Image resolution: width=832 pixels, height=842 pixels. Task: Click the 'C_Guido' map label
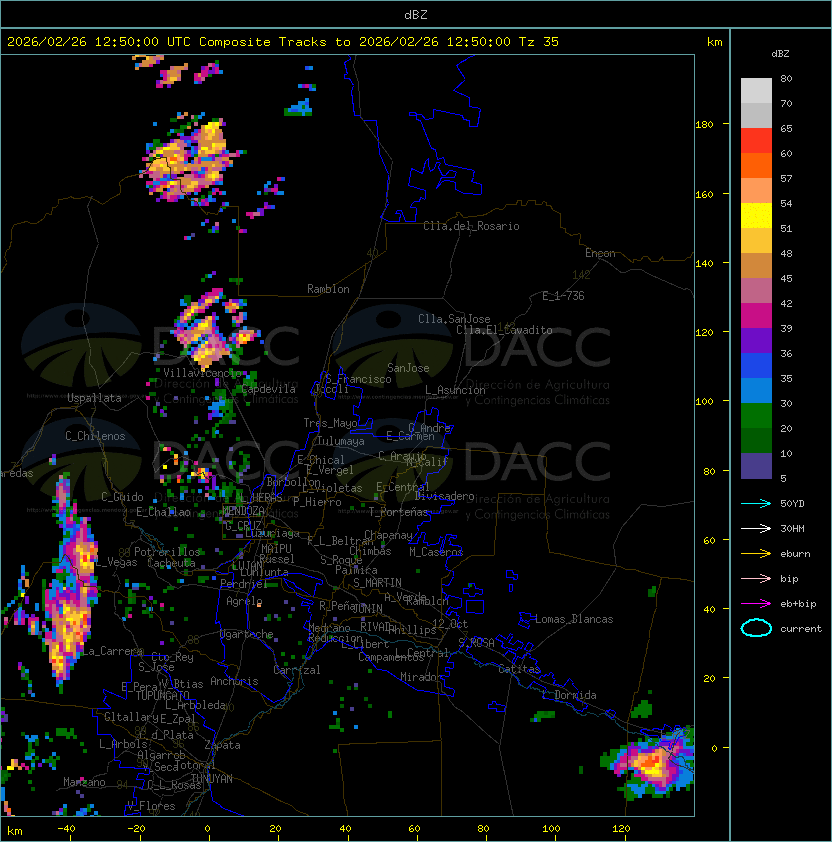(122, 497)
